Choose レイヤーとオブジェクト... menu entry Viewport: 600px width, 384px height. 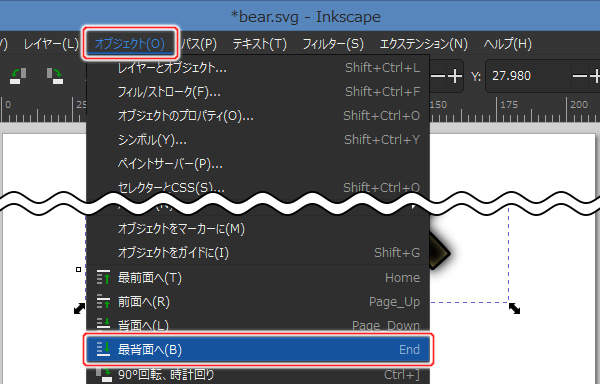258,68
